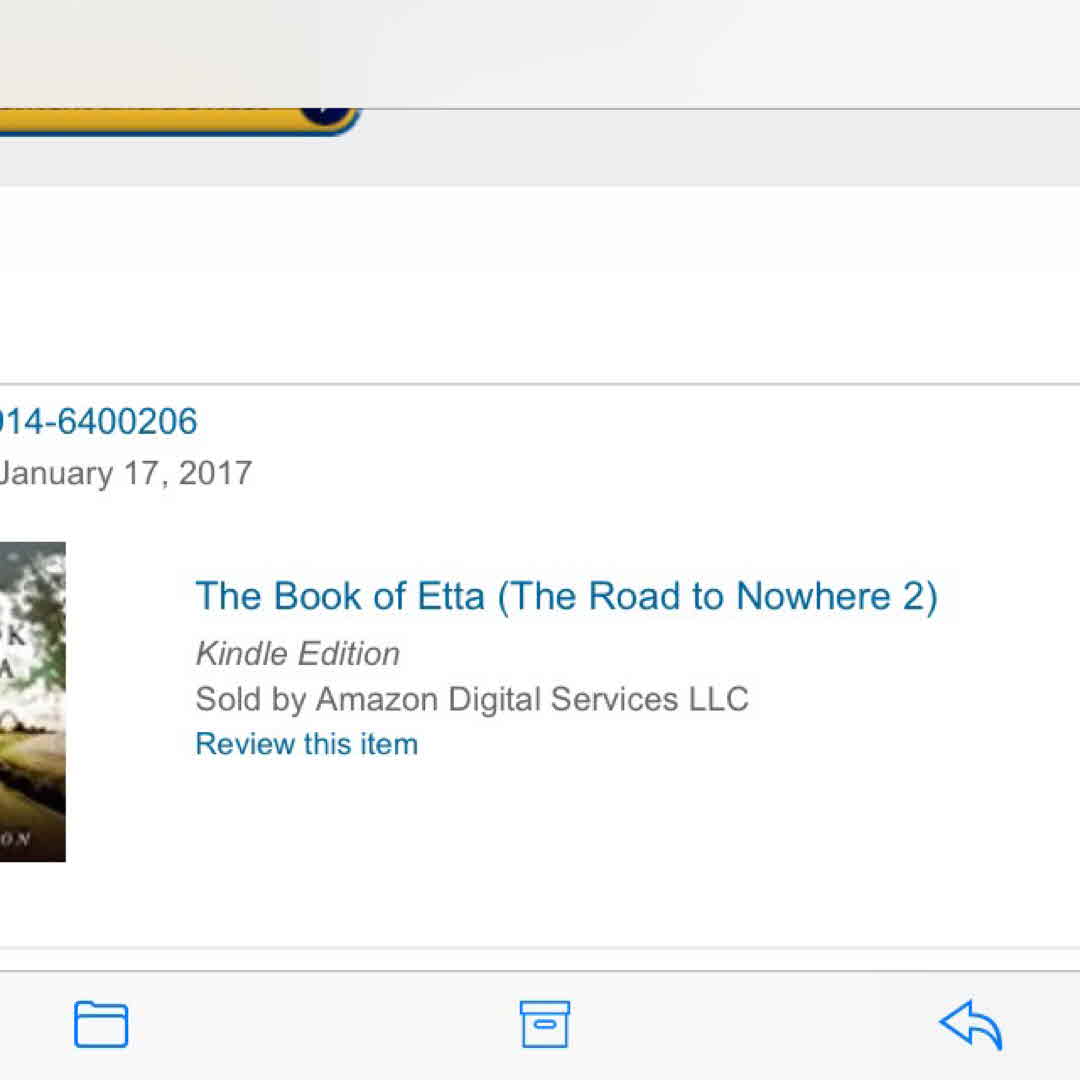This screenshot has height=1080, width=1080.
Task: Click the Review this item link
Action: (x=306, y=744)
